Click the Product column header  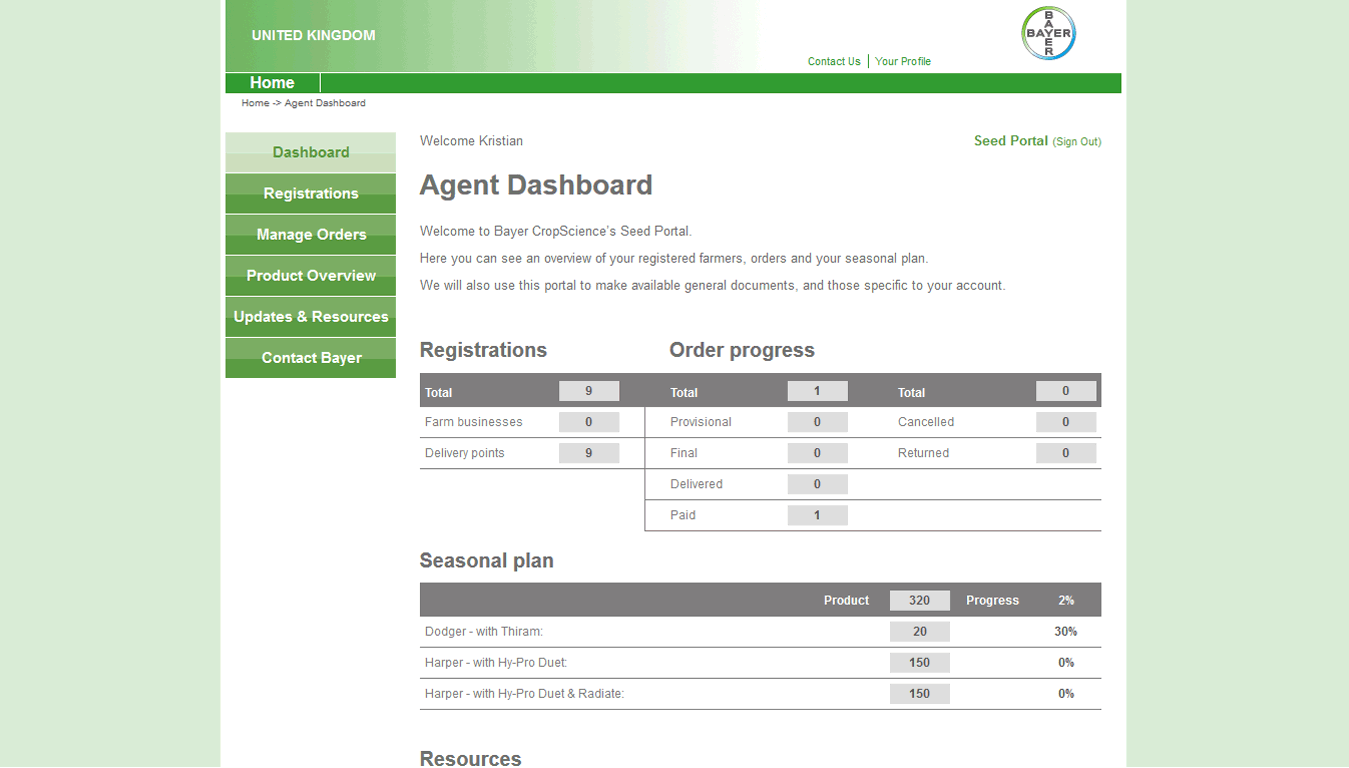pyautogui.click(x=846, y=601)
